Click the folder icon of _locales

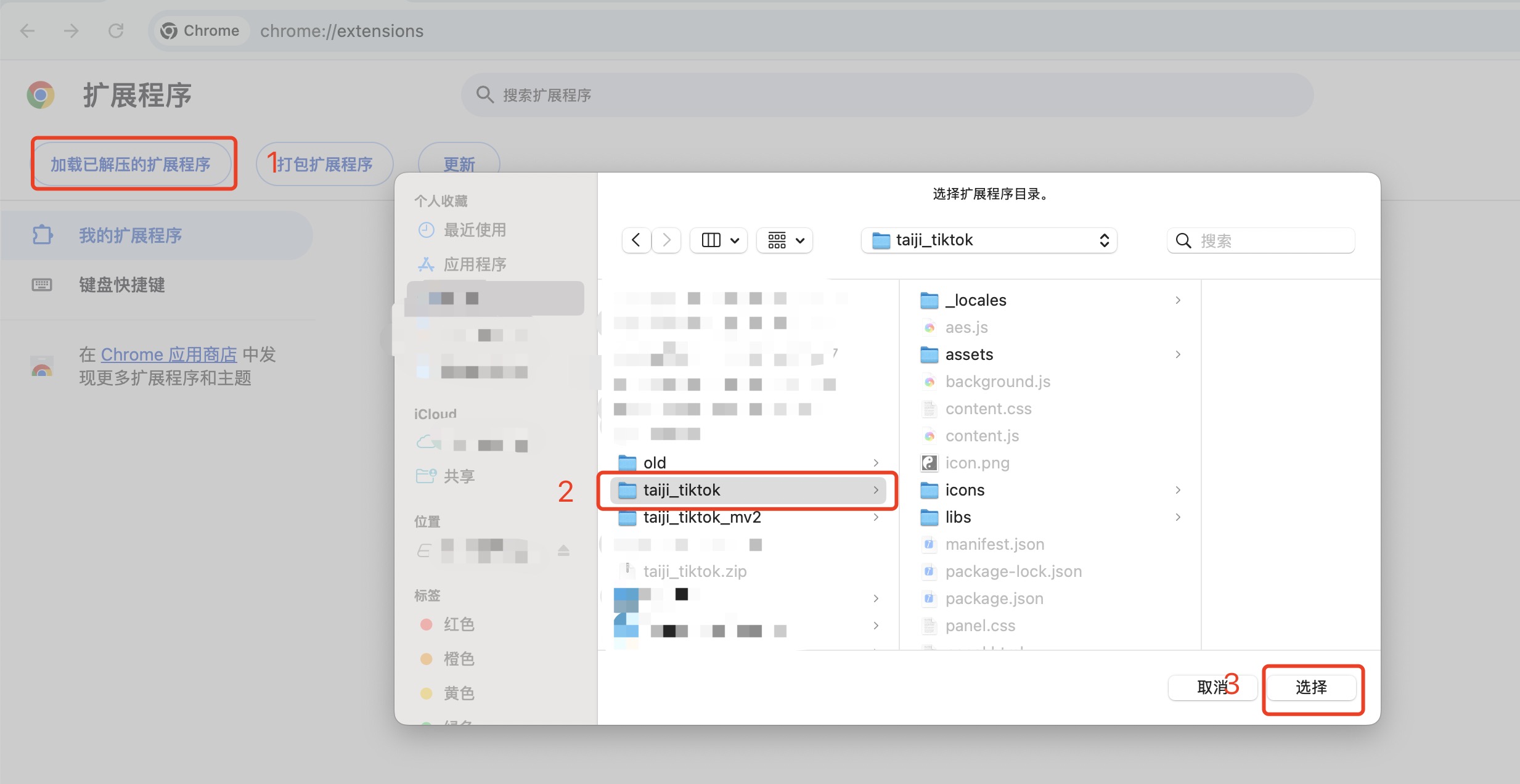tap(929, 300)
